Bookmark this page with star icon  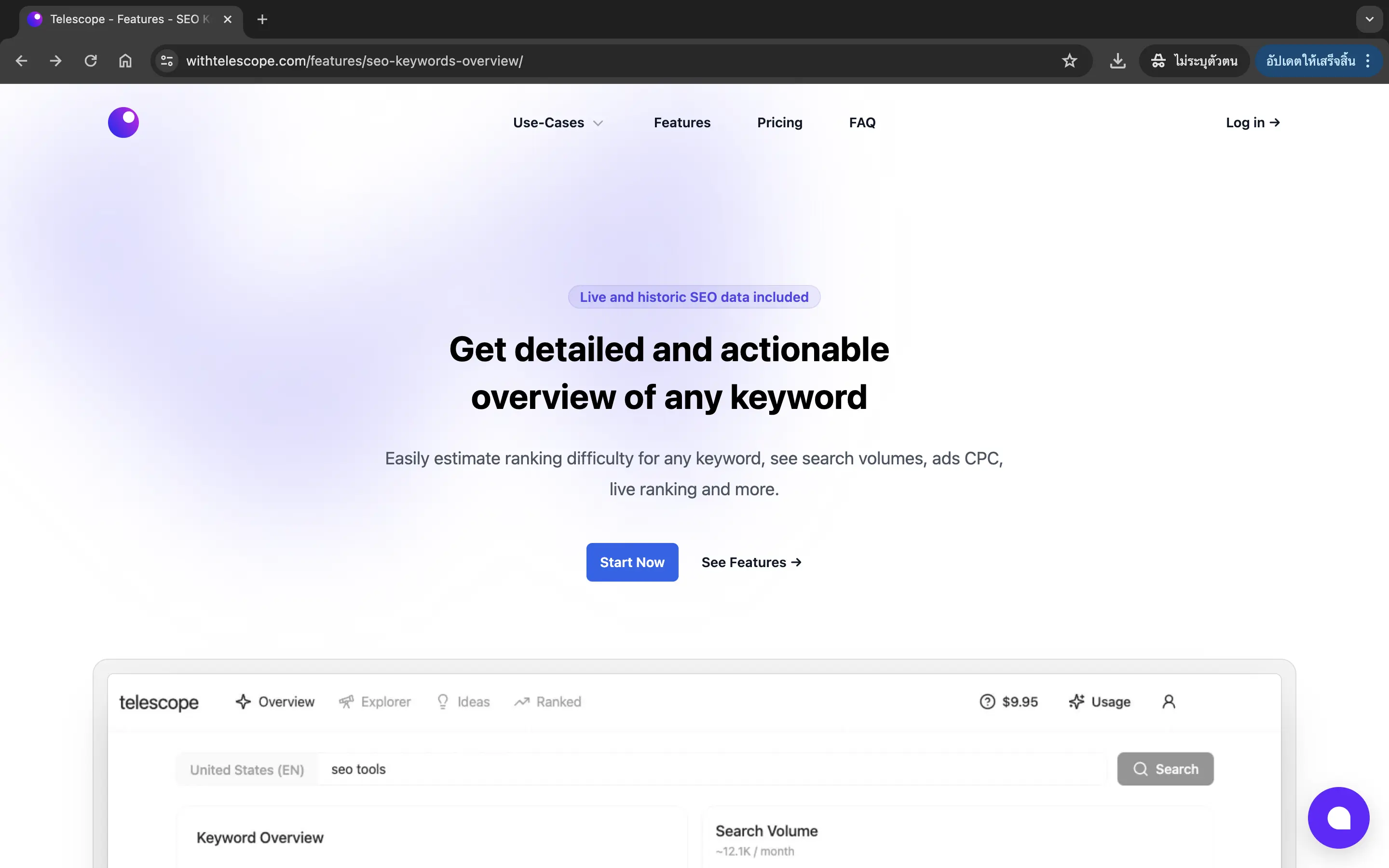1069,61
